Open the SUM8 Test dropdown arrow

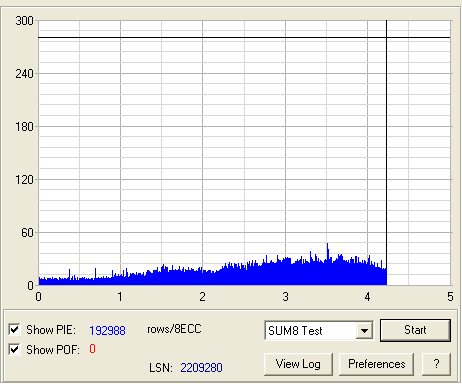[364, 331]
